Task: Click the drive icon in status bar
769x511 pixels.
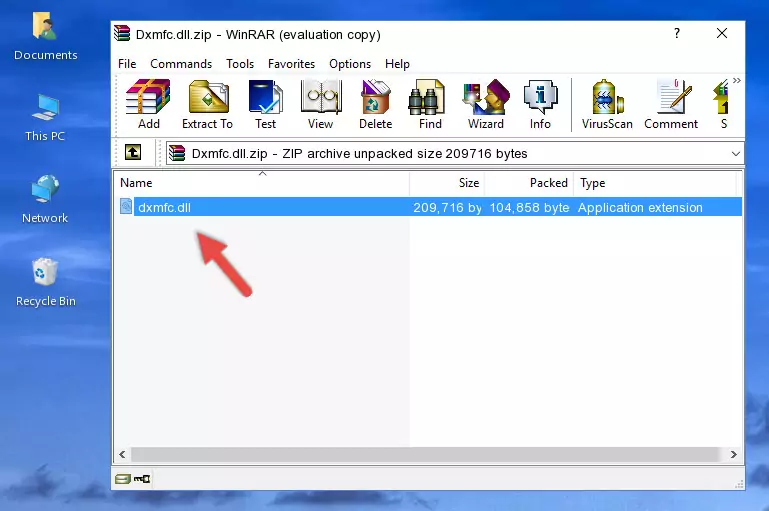Action: click(x=123, y=479)
